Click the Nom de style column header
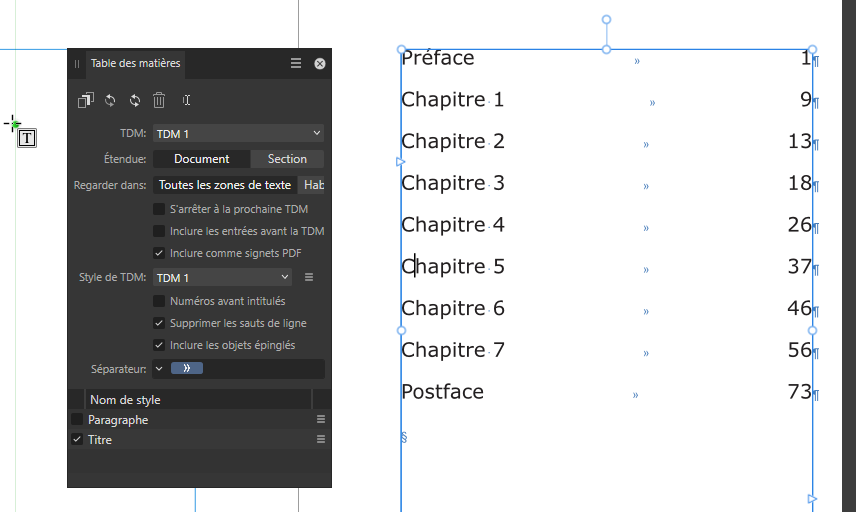Screen dimensions: 856x512 pyautogui.click(x=198, y=400)
